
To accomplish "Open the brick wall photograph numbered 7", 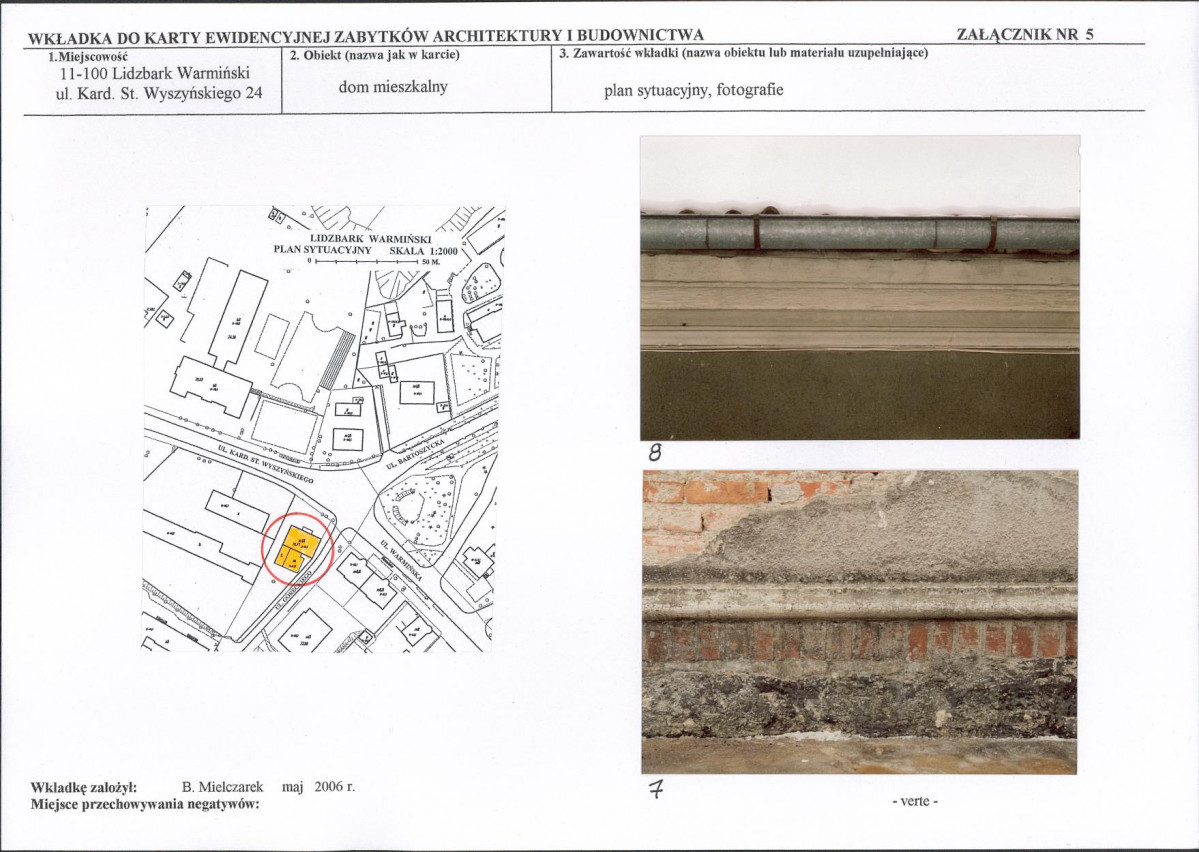I will pyautogui.click(x=859, y=623).
